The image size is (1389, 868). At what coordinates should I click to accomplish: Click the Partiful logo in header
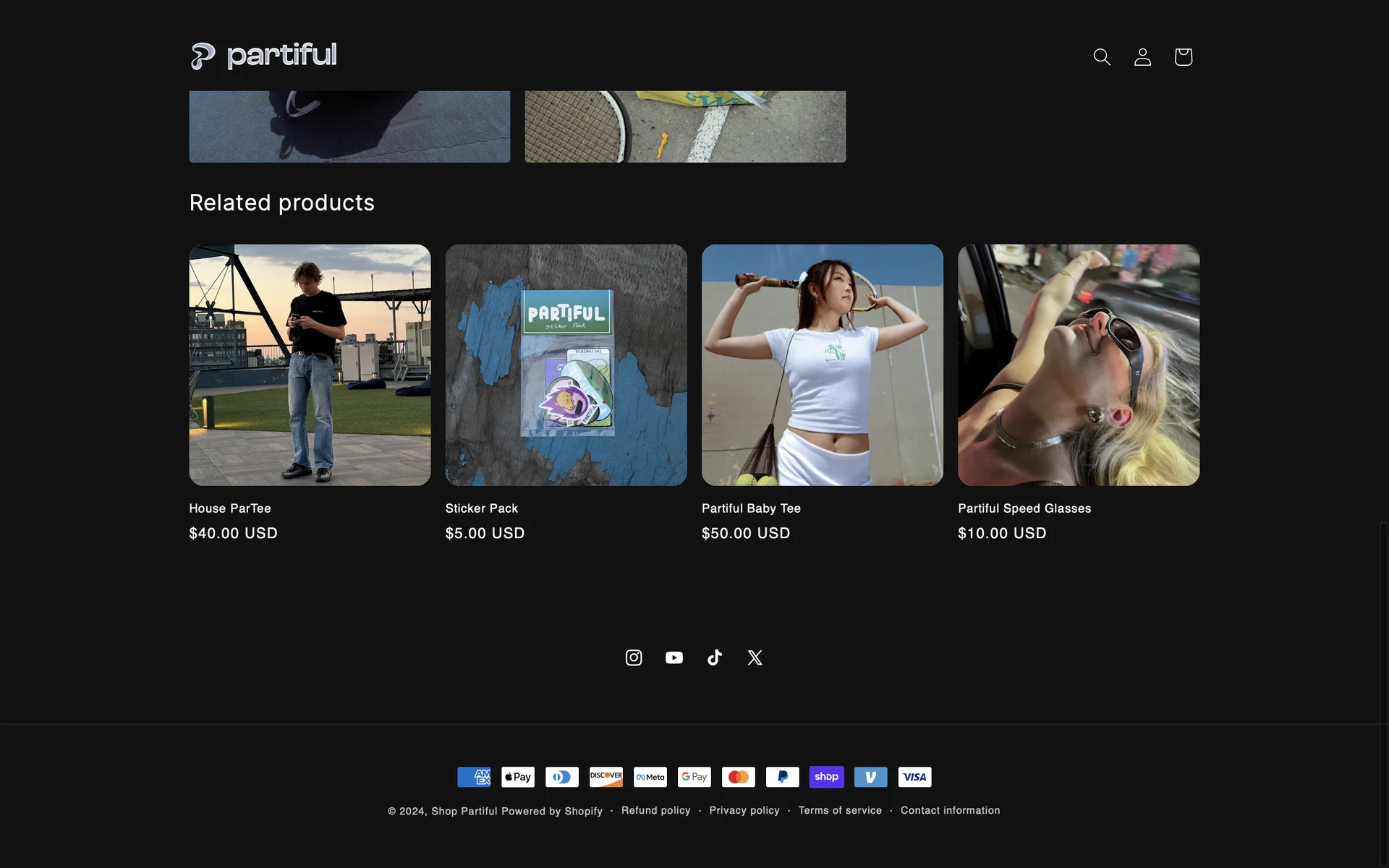point(263,56)
